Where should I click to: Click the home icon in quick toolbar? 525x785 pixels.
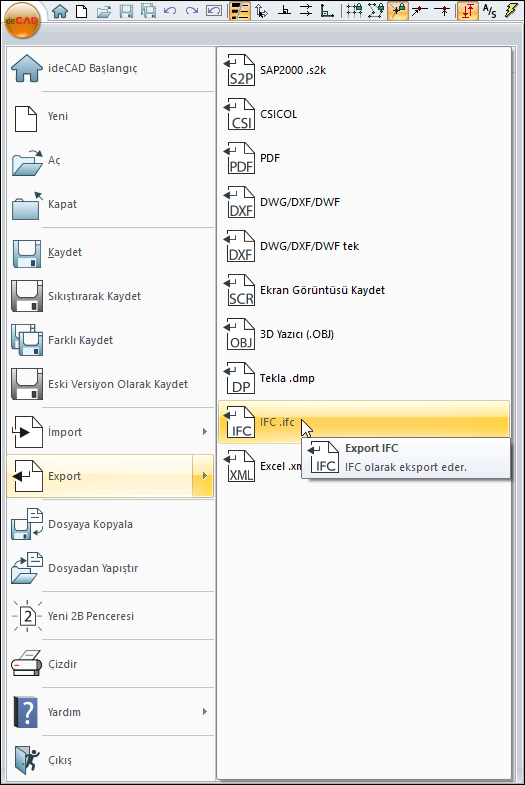point(60,11)
